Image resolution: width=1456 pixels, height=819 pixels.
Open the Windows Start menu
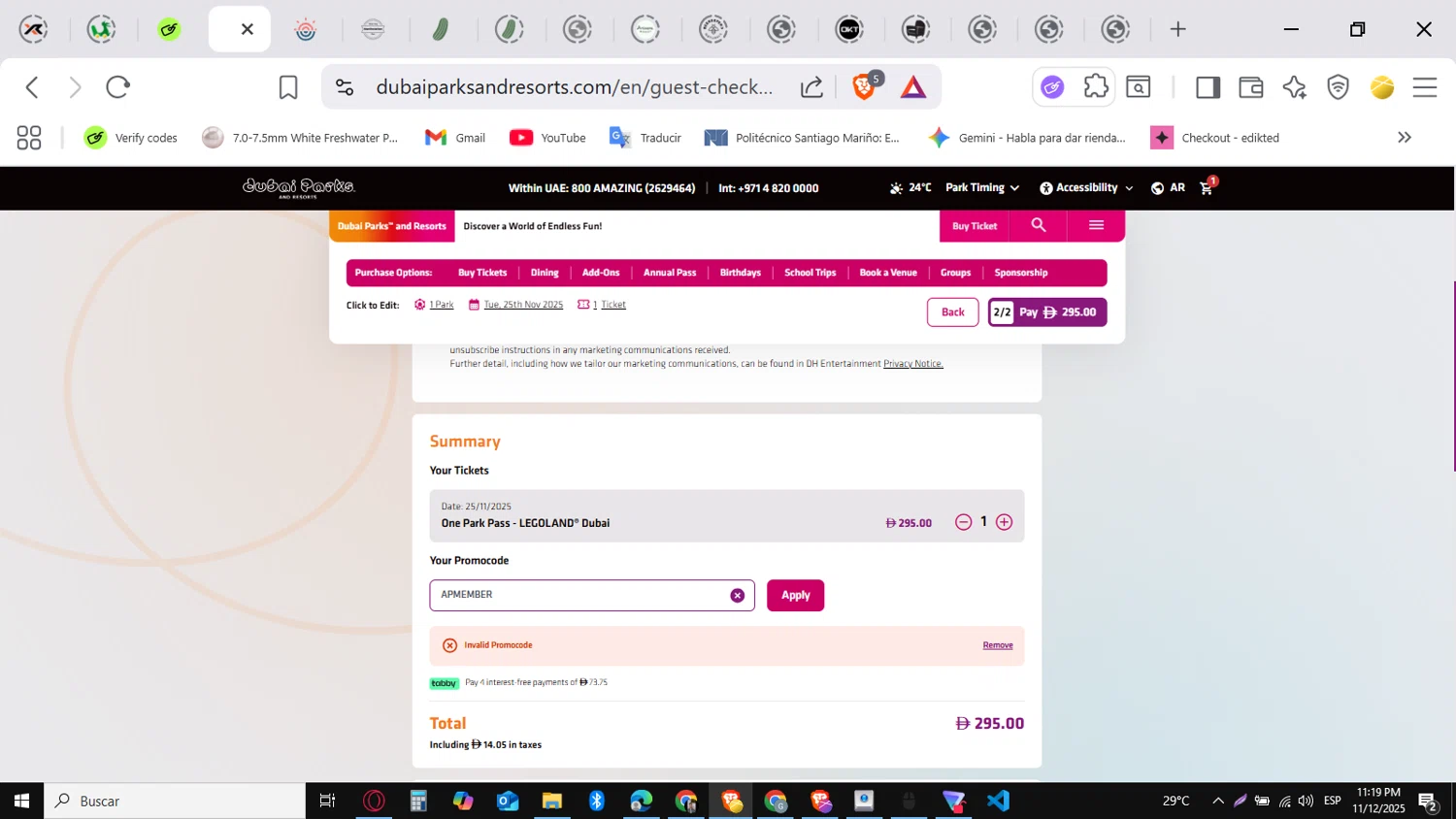21,801
